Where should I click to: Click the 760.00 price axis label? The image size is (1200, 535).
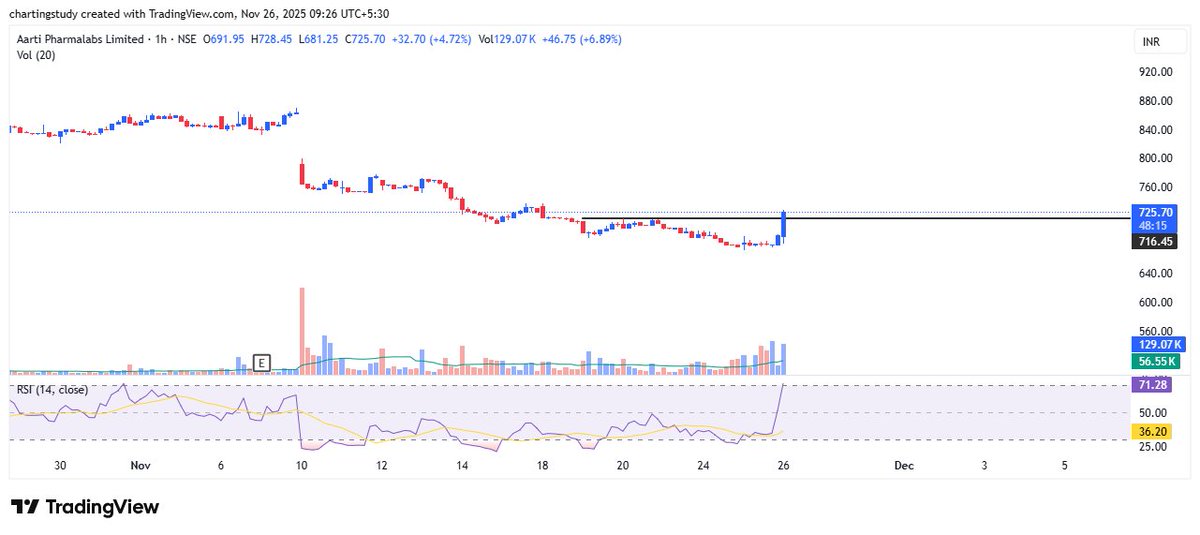click(1155, 187)
